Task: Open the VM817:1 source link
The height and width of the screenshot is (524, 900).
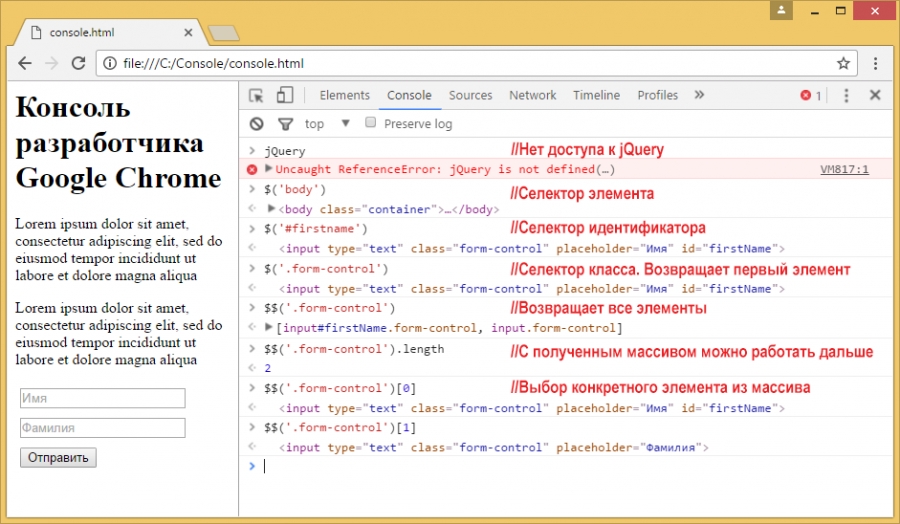Action: (844, 169)
